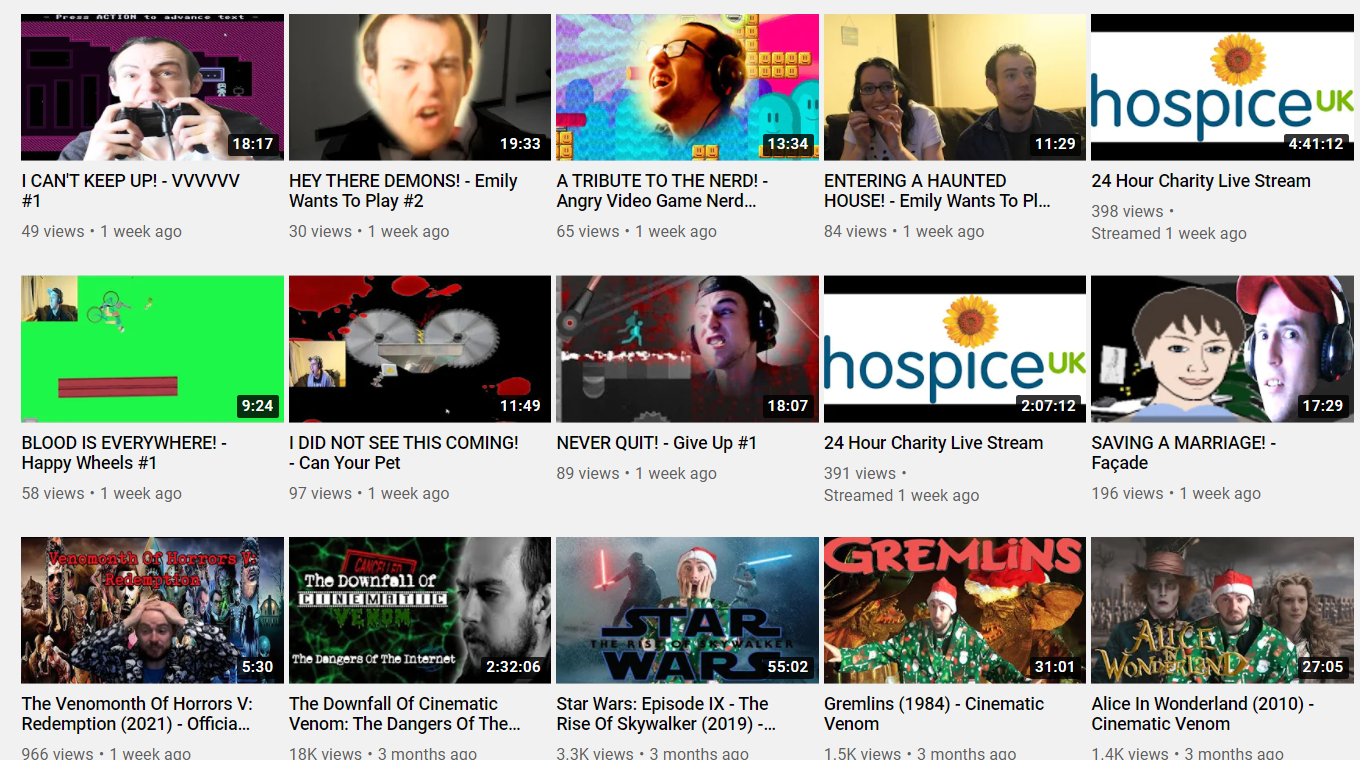Click the '58 views • 1 week ago' text

tap(102, 493)
